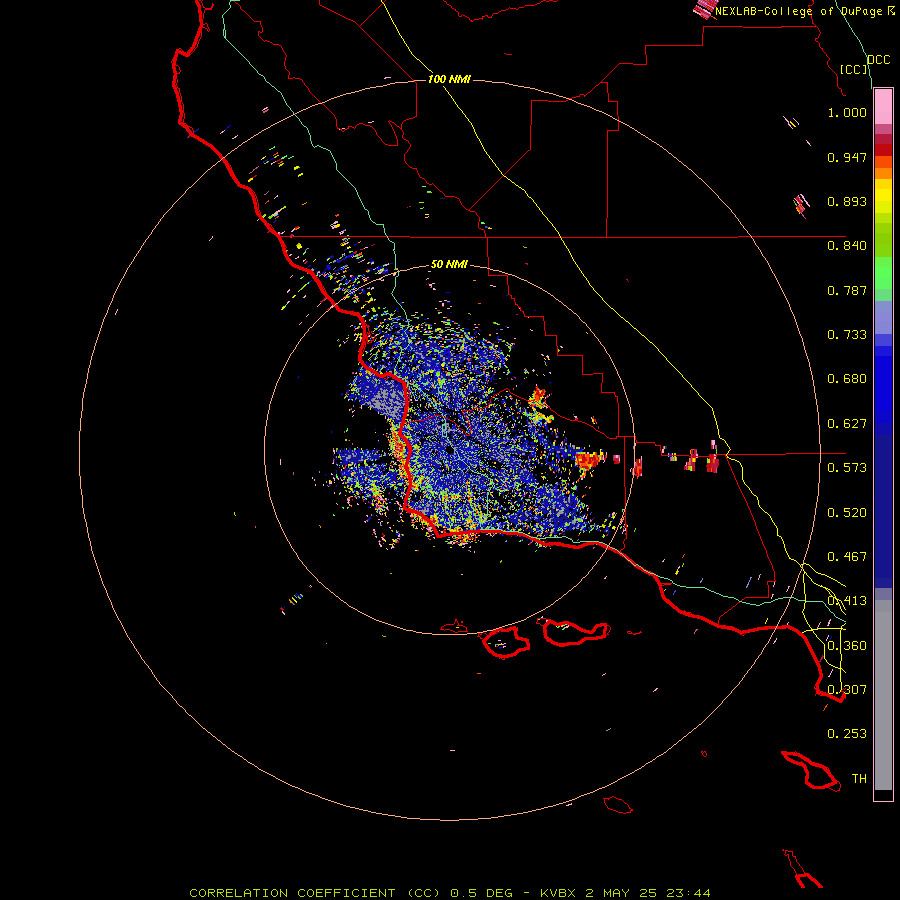The height and width of the screenshot is (900, 900).
Task: Click the 0.627 legend value
Action: pyautogui.click(x=847, y=424)
